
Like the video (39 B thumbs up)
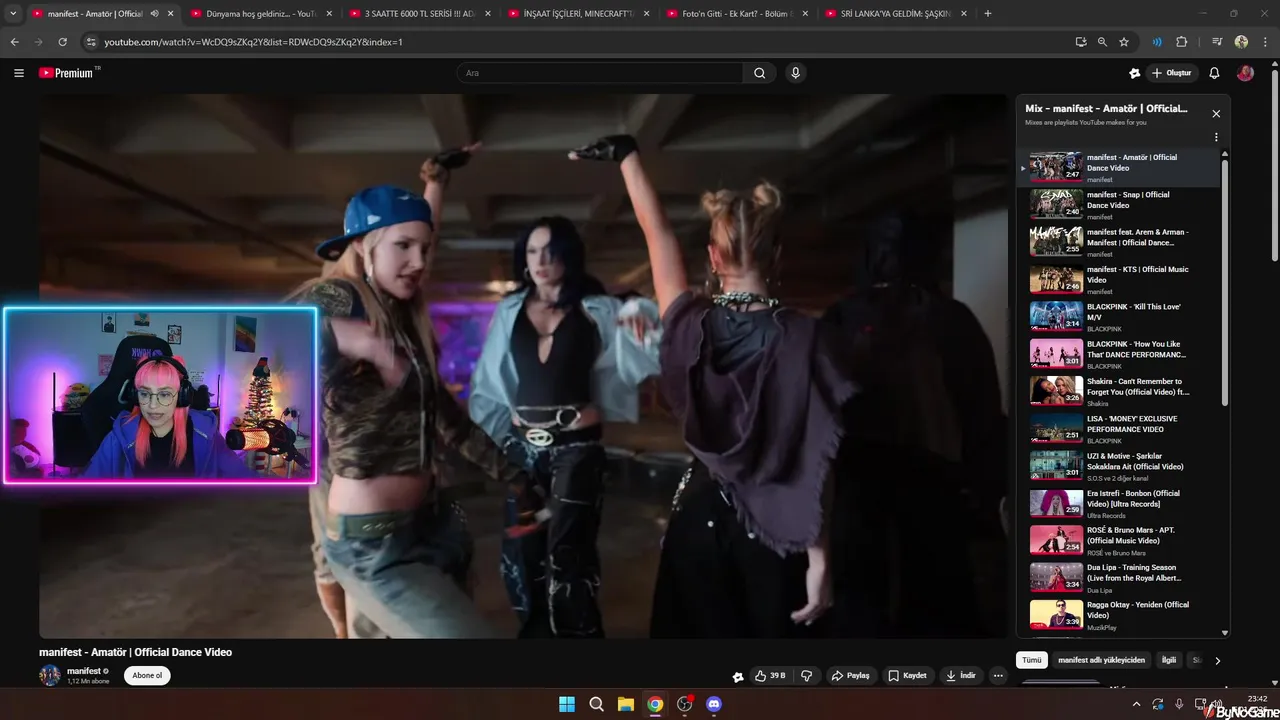tap(770, 676)
